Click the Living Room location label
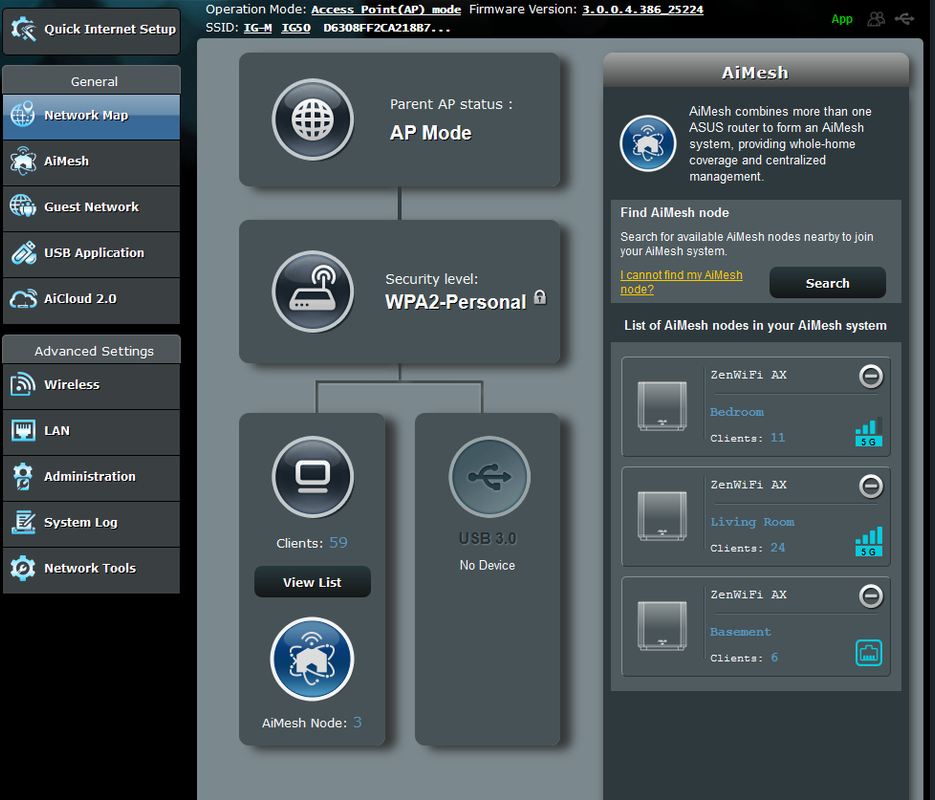This screenshot has height=800, width=935. (x=753, y=522)
